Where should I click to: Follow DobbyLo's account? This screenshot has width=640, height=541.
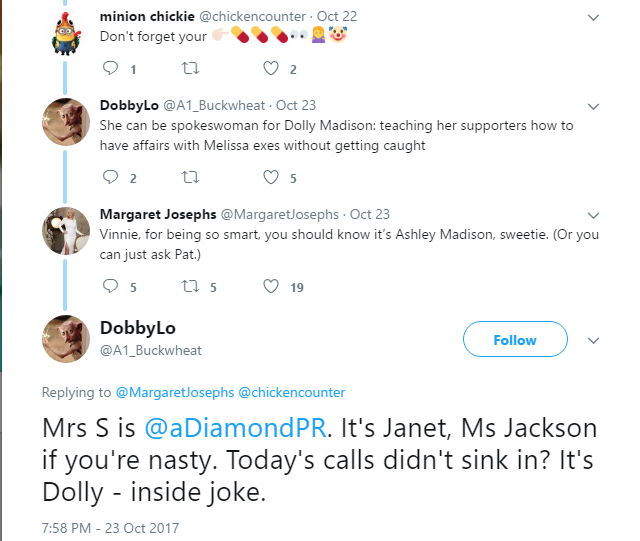point(514,340)
